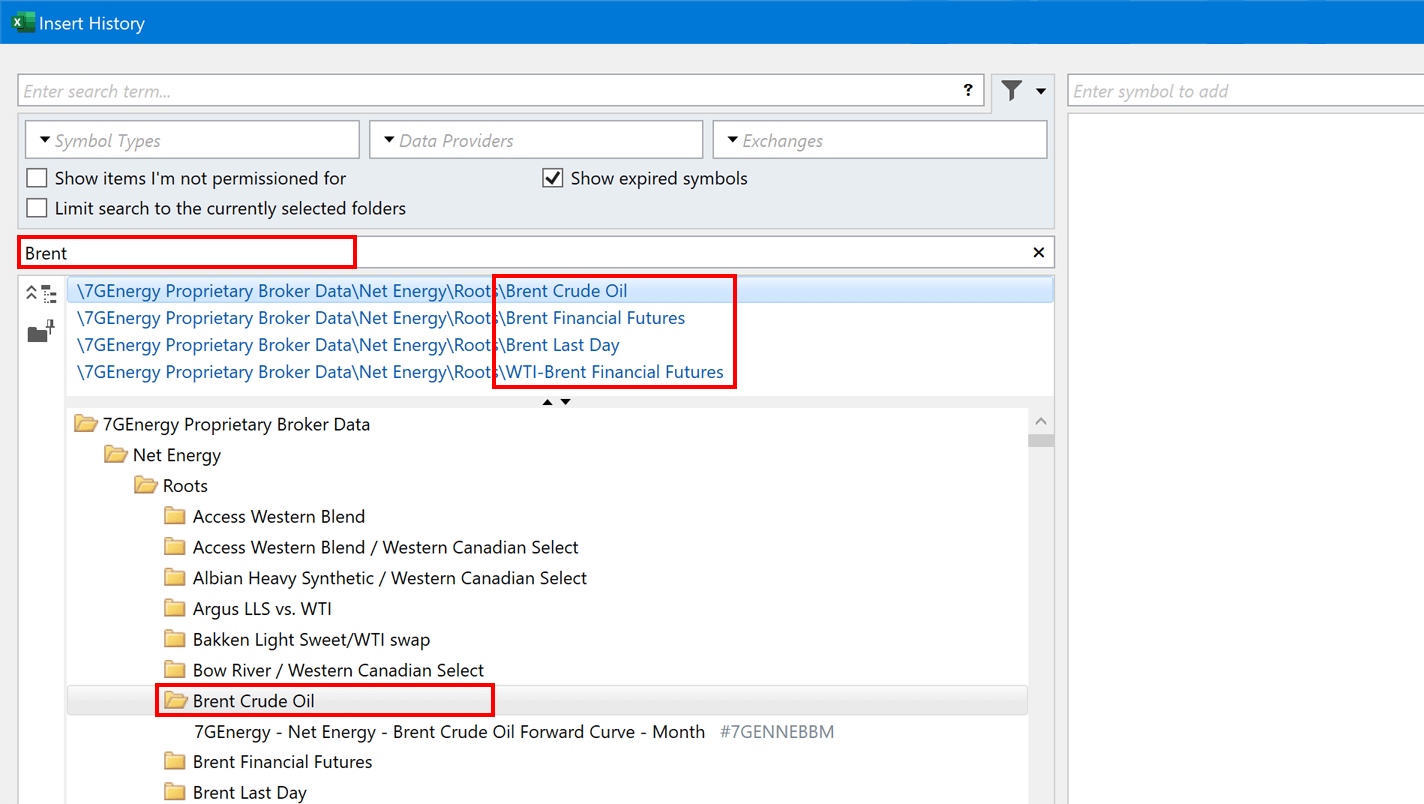Click the Enter symbol to add field
Viewport: 1424px width, 804px height.
pos(1246,91)
